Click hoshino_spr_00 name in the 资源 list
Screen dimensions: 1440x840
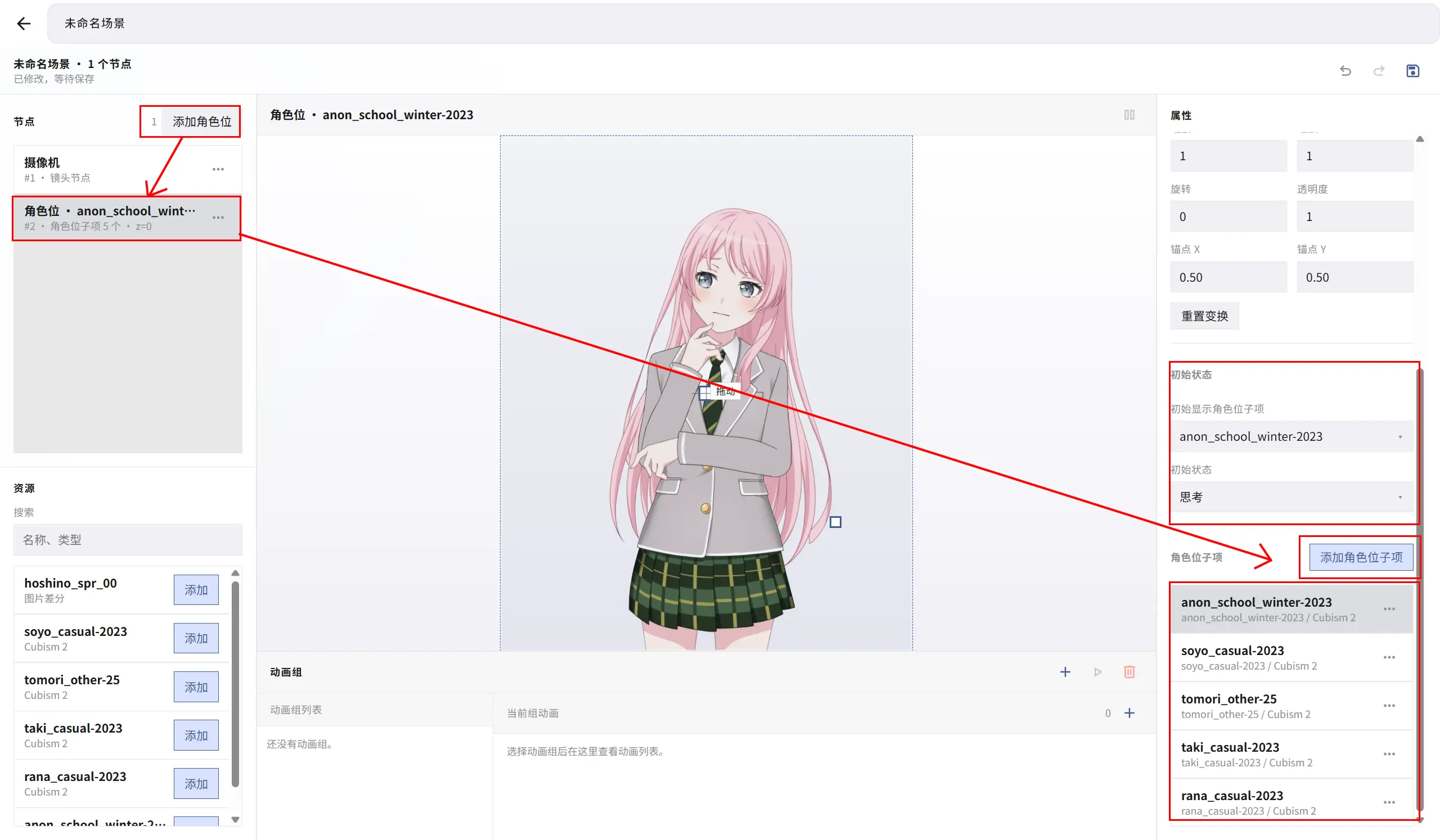coord(70,583)
